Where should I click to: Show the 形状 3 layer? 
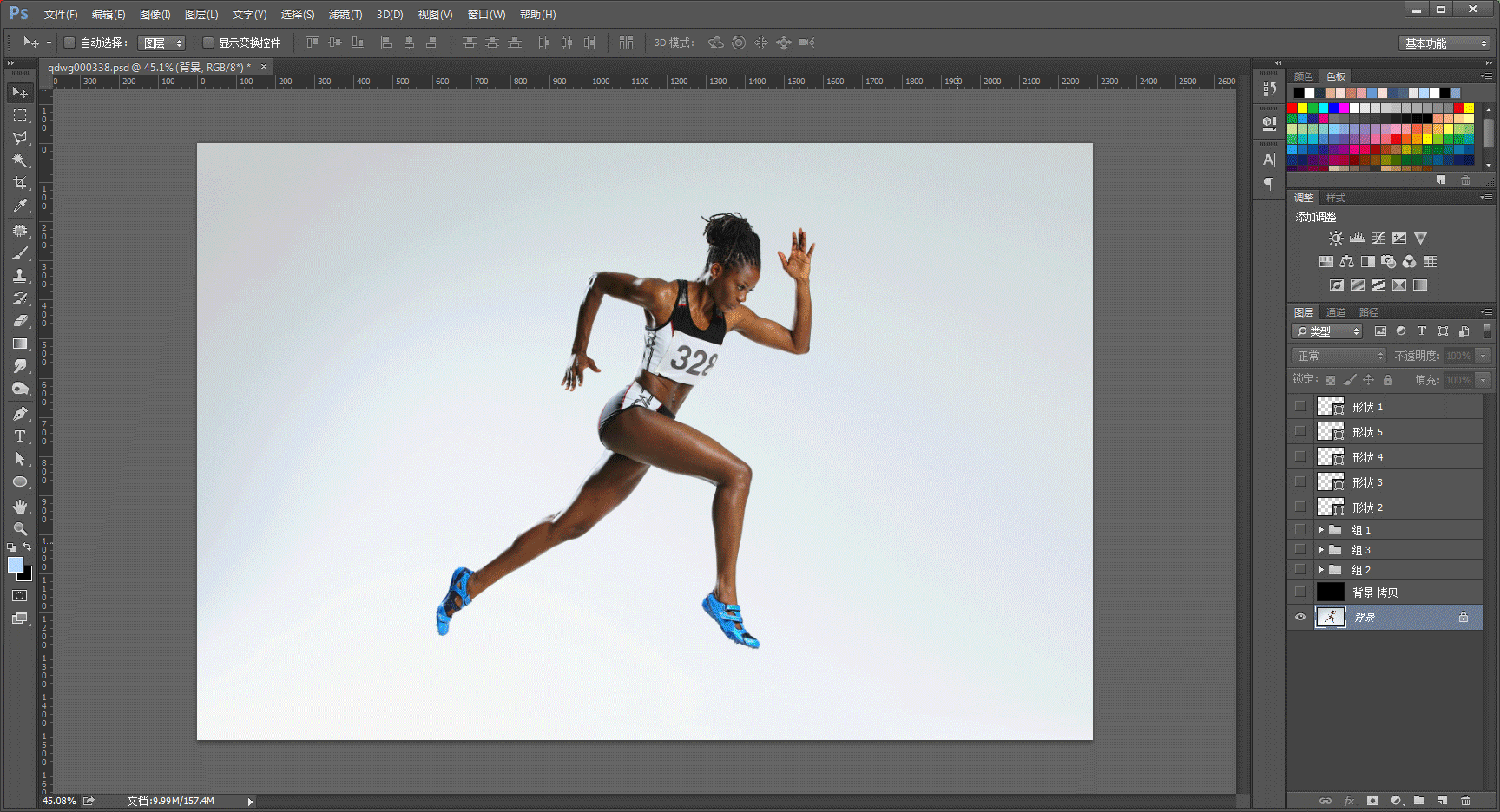tap(1300, 481)
